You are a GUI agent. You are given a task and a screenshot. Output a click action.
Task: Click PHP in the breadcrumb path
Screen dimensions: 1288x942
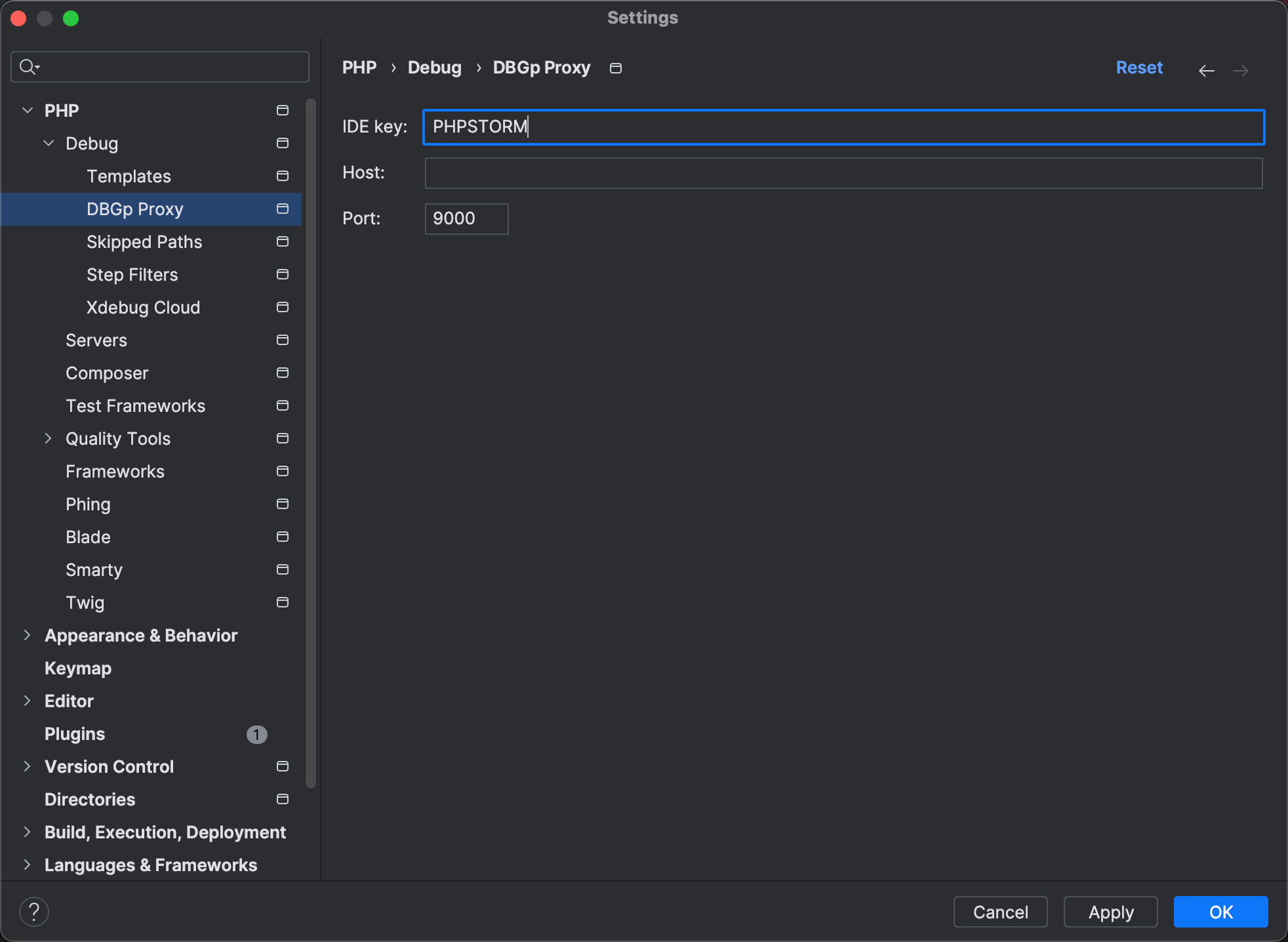tap(359, 68)
